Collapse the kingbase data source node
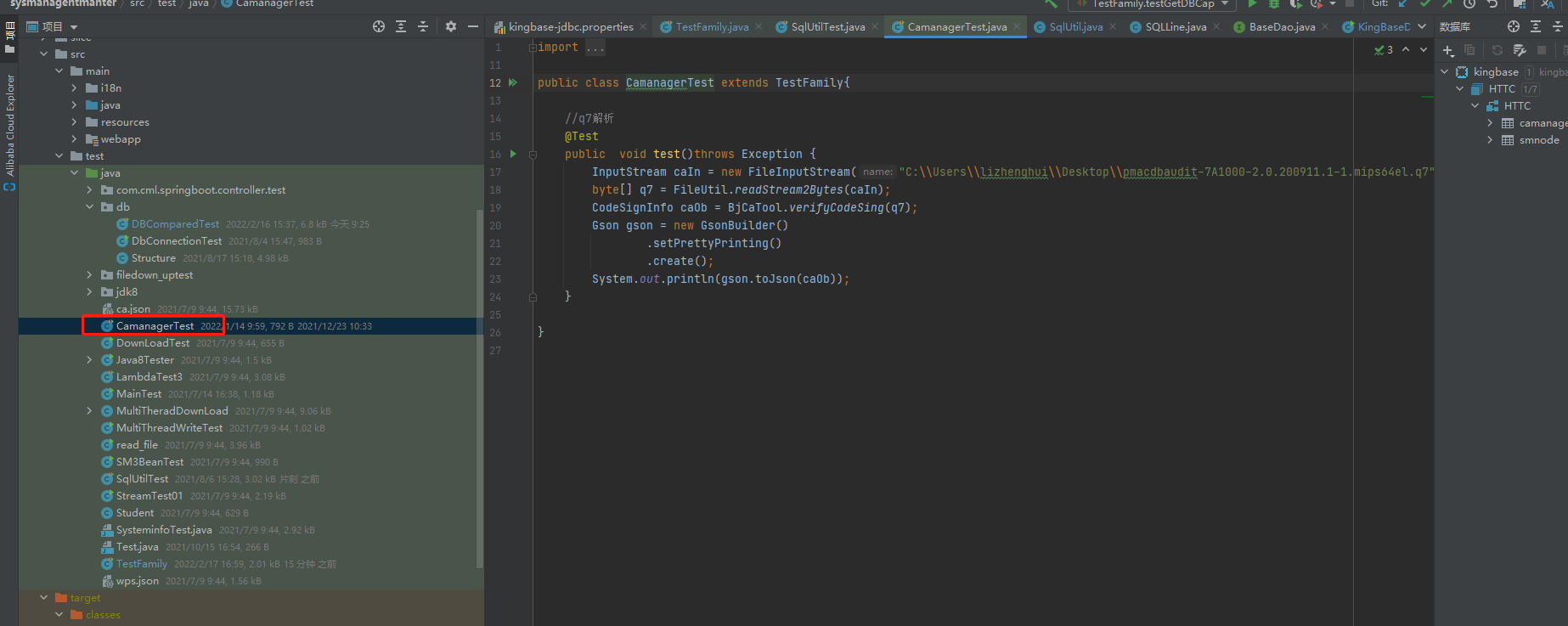This screenshot has height=626, width=1568. click(x=1445, y=72)
